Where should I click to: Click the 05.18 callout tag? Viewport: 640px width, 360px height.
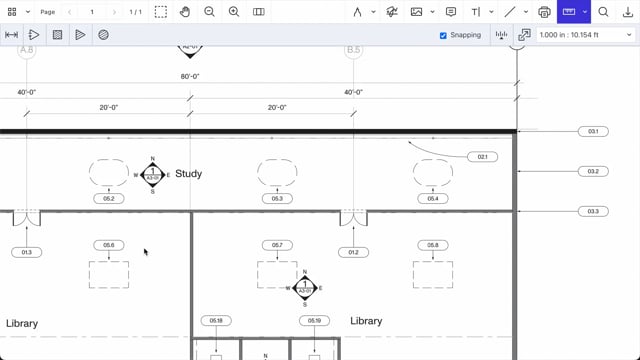coord(216,321)
